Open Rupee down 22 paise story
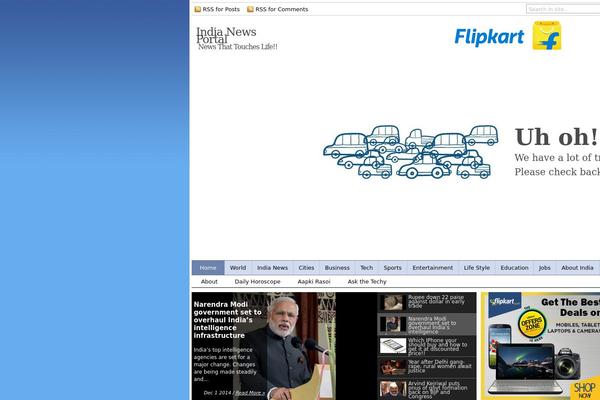Image resolution: width=600 pixels, height=400 pixels. (x=436, y=302)
